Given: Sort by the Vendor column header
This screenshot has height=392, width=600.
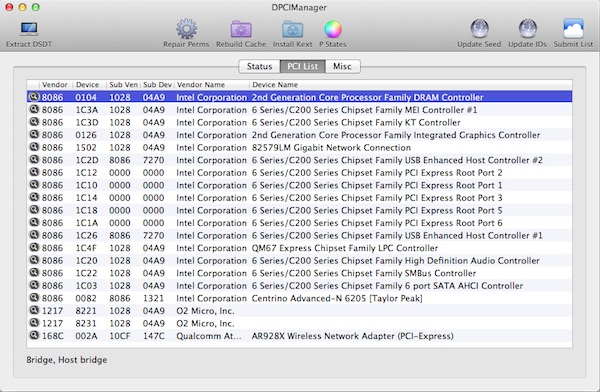Looking at the screenshot, I should click(55, 85).
